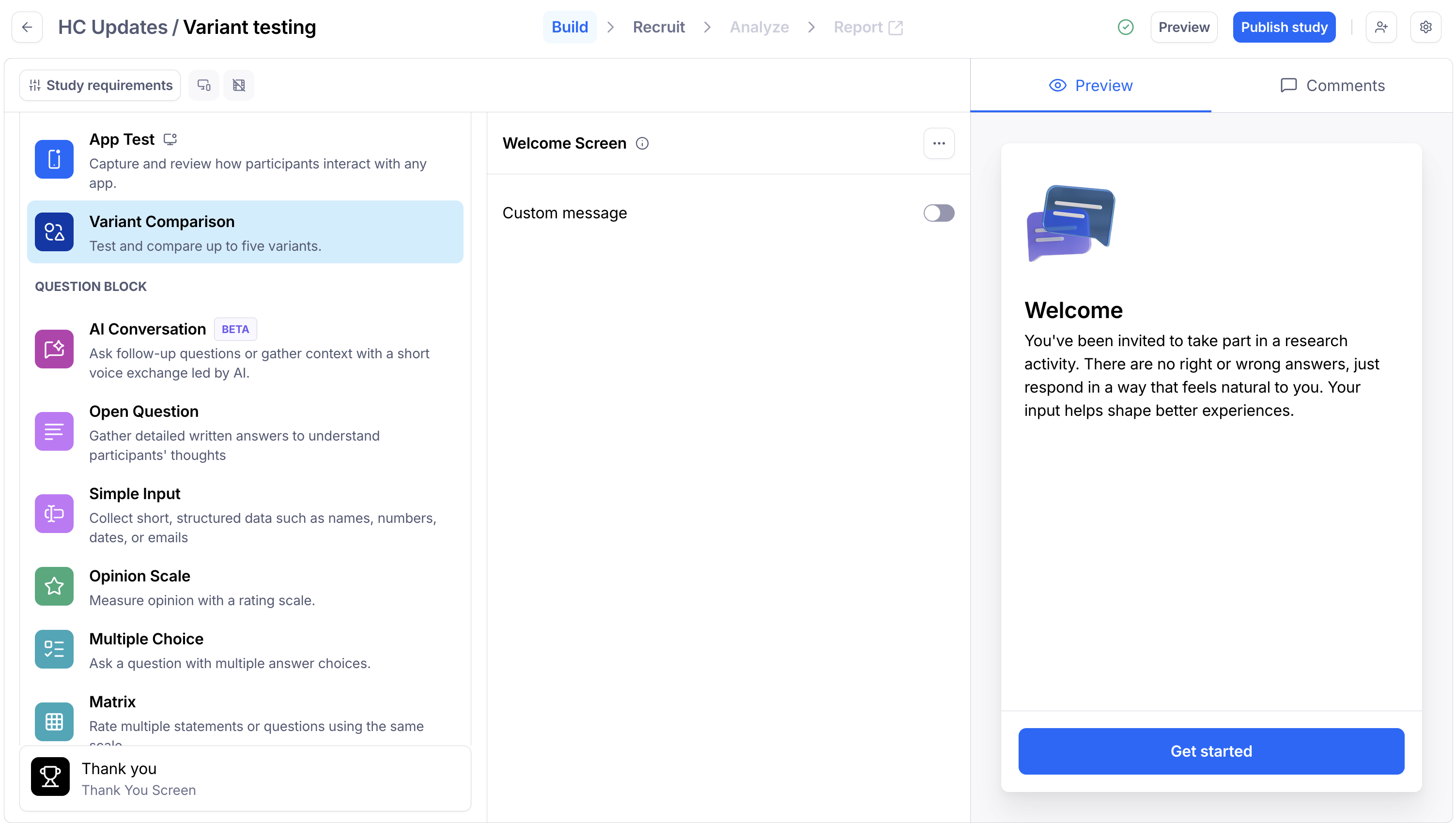The image size is (1456, 823).
Task: Switch to the Comments panel tab
Action: pos(1332,85)
